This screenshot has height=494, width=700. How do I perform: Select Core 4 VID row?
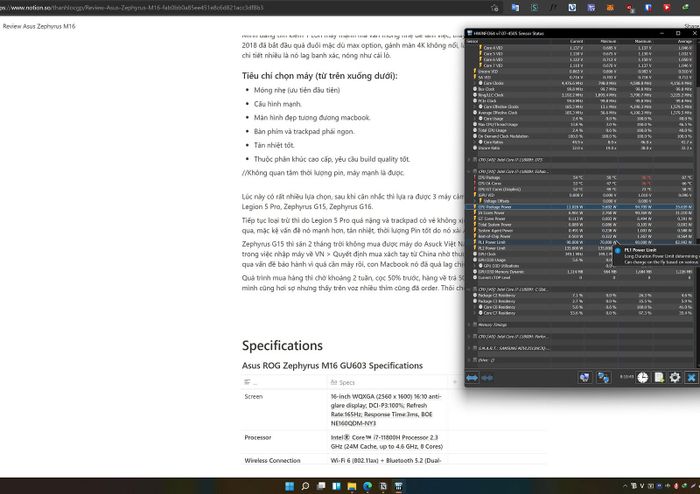click(x=580, y=48)
